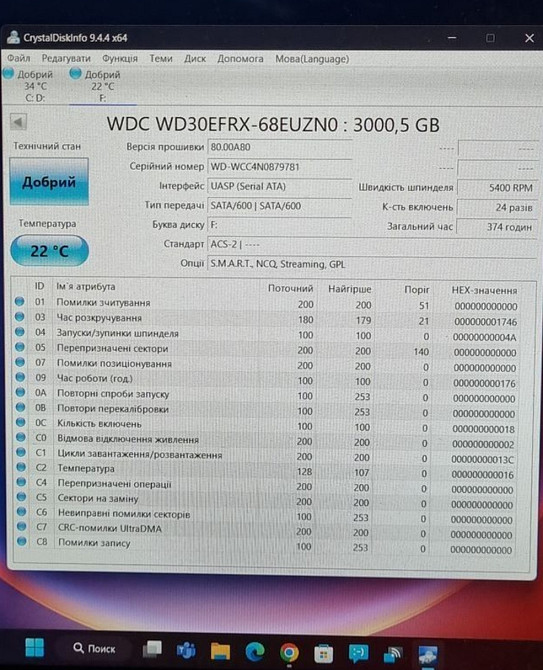This screenshot has width=543, height=670.
Task: Click status dot for Температура attribute row
Action: (21, 467)
